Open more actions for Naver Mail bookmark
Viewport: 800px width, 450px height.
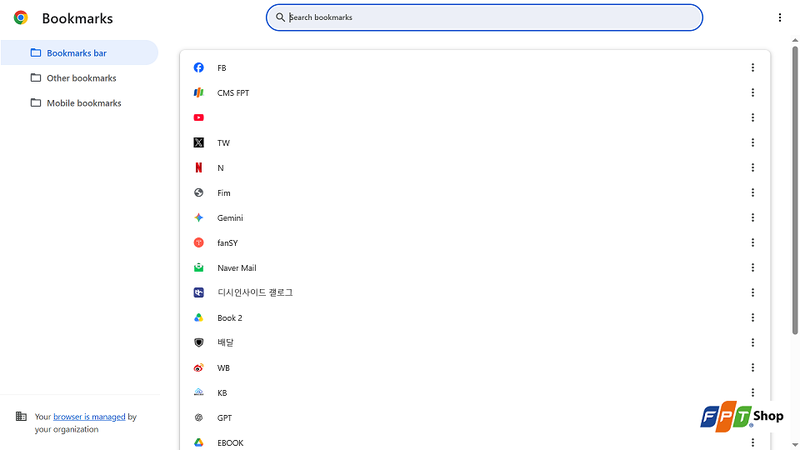[x=753, y=268]
